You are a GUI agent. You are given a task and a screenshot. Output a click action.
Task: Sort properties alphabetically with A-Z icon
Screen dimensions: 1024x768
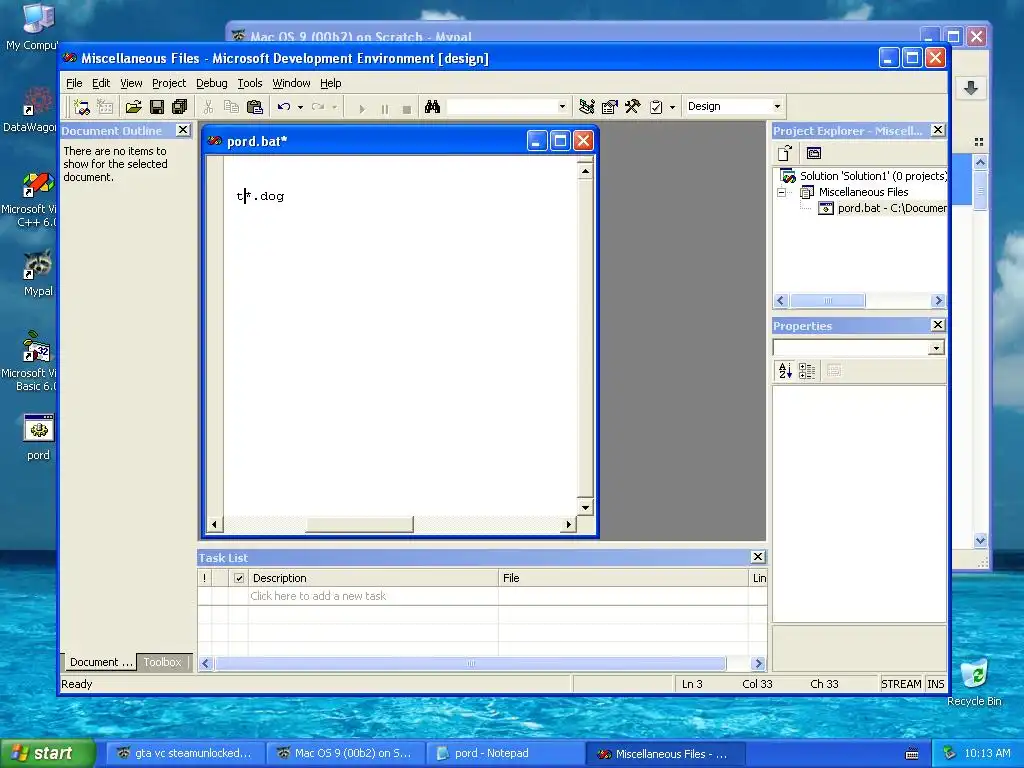point(785,371)
